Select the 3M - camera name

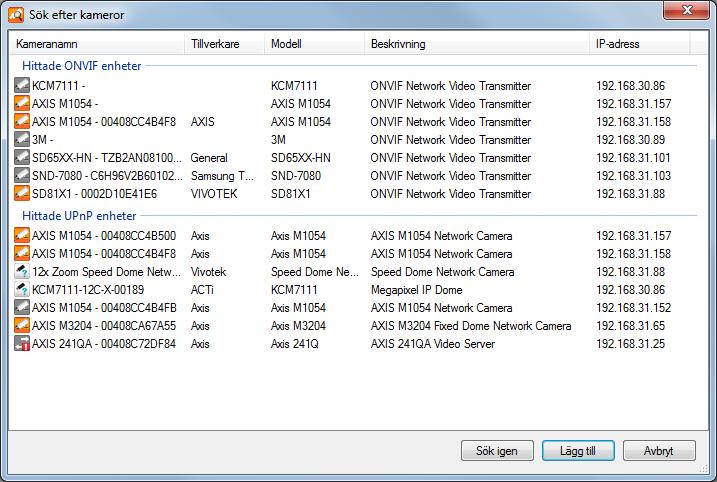point(43,139)
